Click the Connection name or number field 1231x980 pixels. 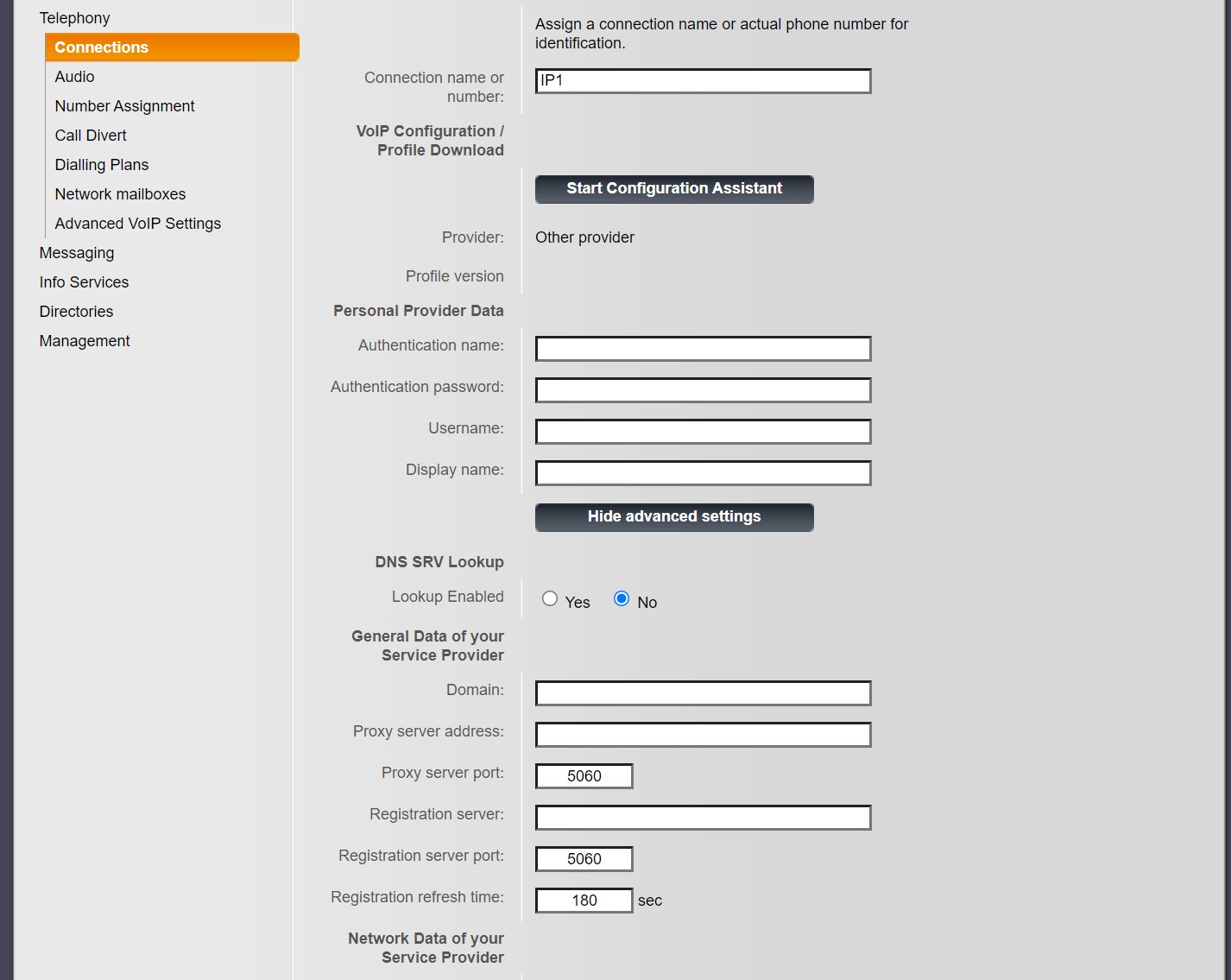point(703,81)
